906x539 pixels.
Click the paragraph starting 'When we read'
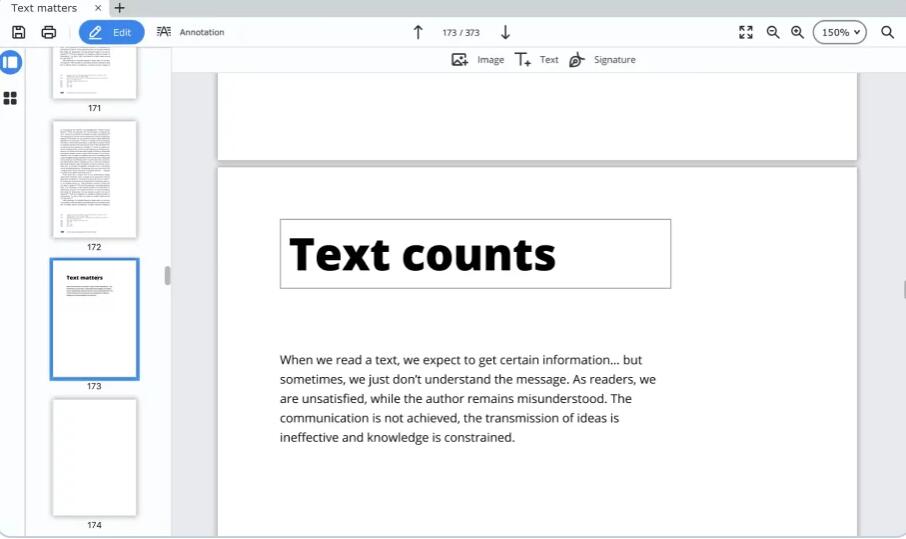468,399
